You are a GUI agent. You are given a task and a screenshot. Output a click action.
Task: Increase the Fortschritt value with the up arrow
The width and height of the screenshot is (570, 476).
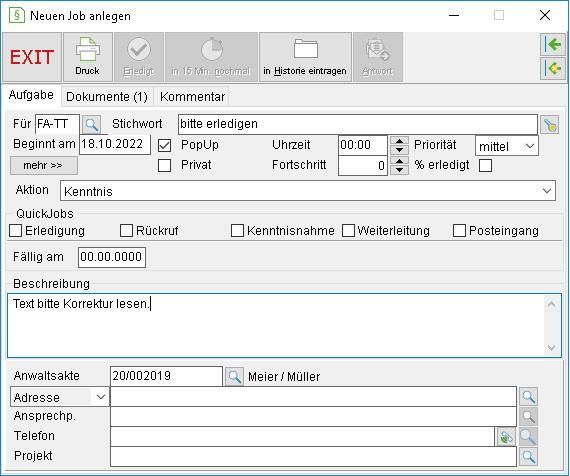click(x=399, y=161)
